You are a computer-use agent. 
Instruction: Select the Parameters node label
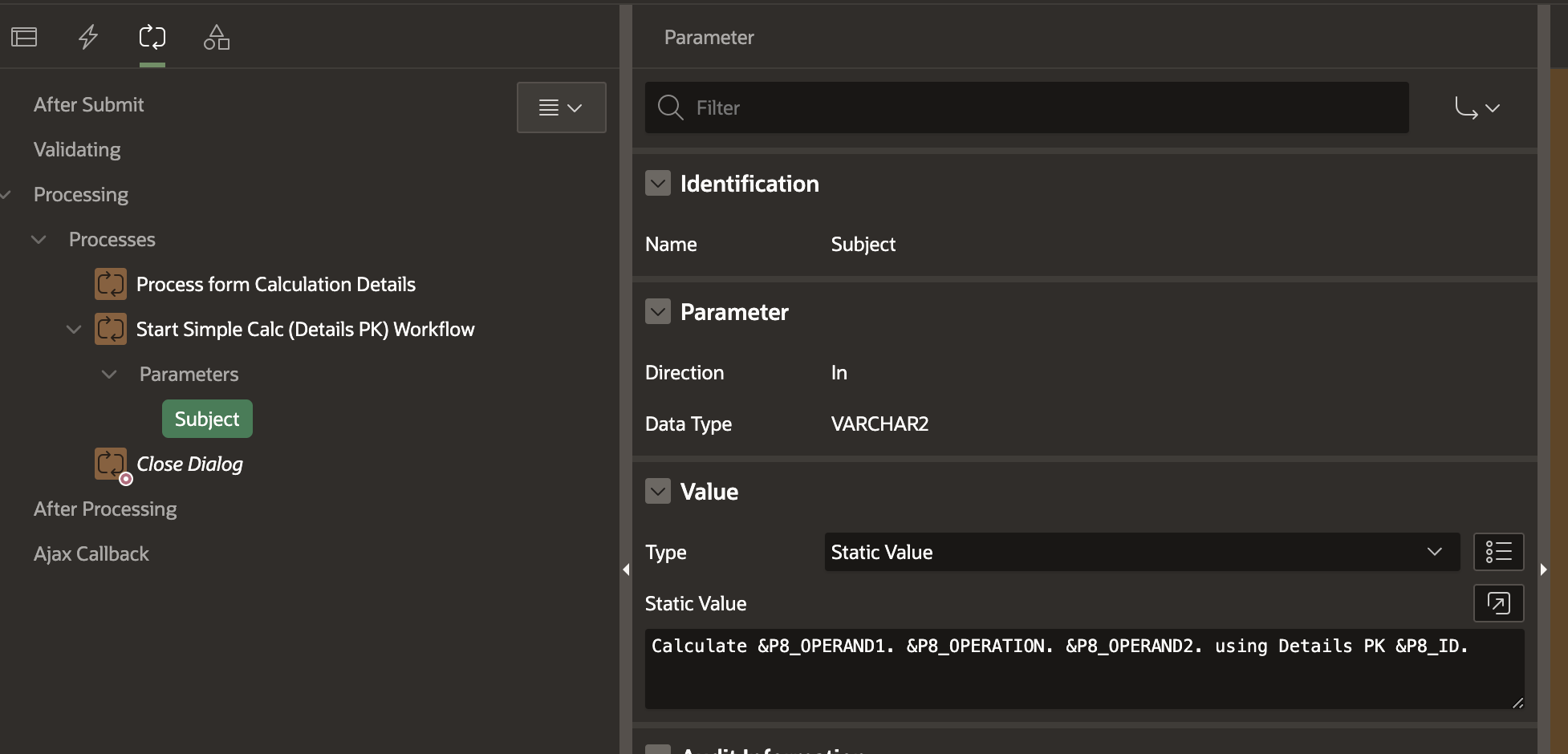tap(189, 375)
